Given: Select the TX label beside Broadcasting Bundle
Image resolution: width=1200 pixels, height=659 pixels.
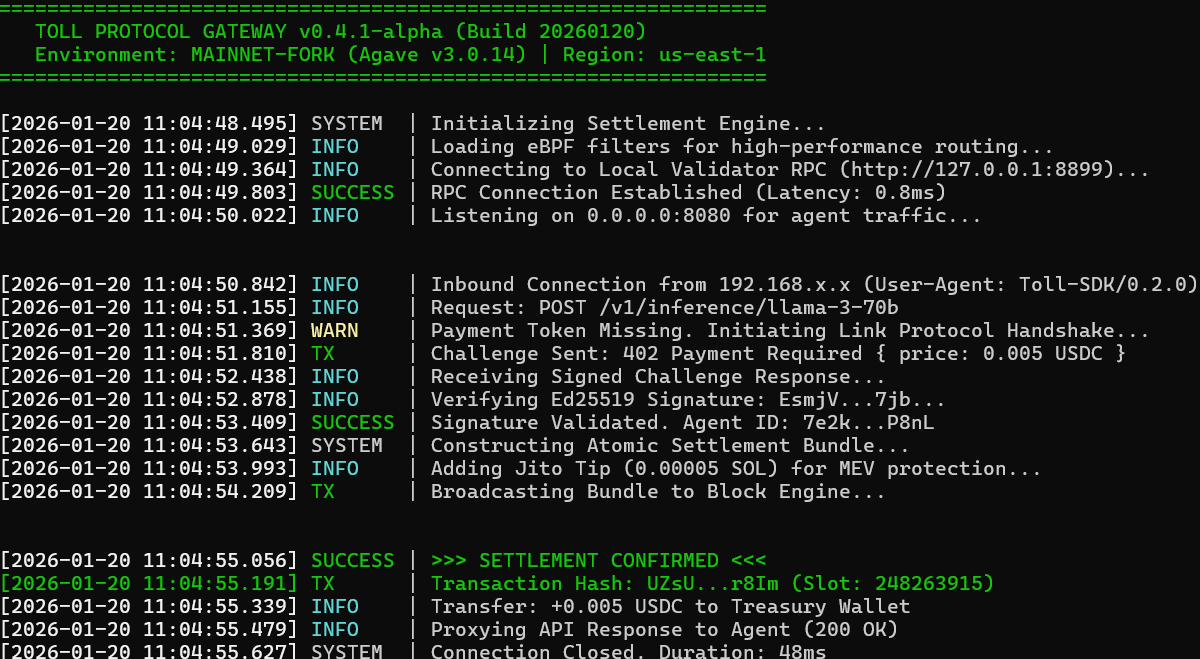Looking at the screenshot, I should click(323, 492).
